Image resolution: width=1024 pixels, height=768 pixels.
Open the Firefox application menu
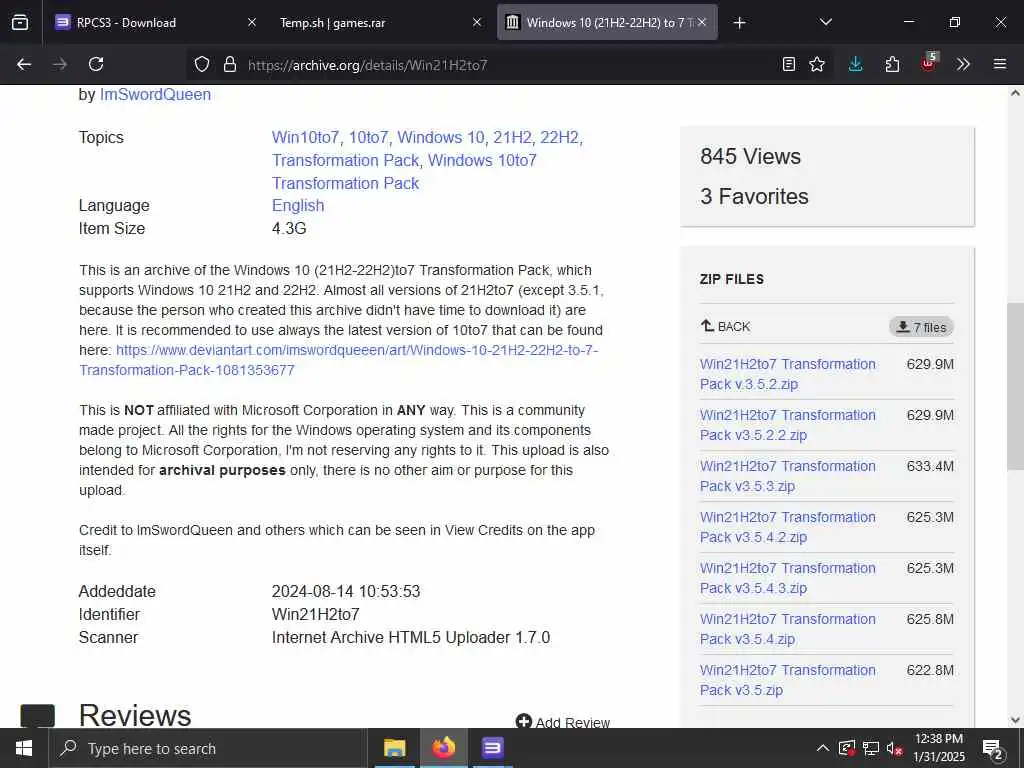pyautogui.click(x=1000, y=64)
